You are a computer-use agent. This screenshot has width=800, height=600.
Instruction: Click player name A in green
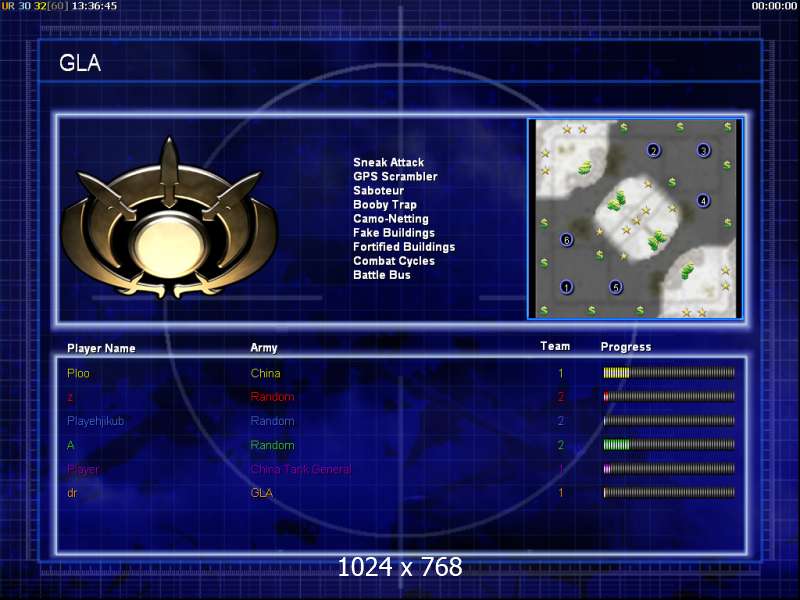pyautogui.click(x=70, y=445)
